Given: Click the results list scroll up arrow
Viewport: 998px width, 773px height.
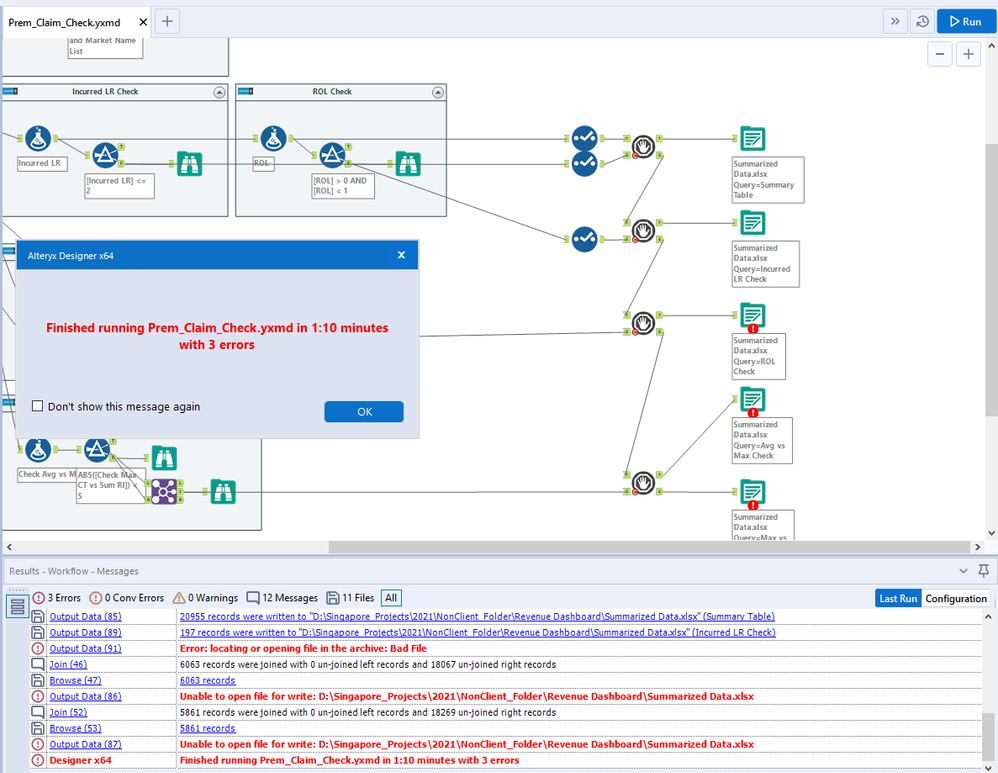Looking at the screenshot, I should [x=988, y=616].
